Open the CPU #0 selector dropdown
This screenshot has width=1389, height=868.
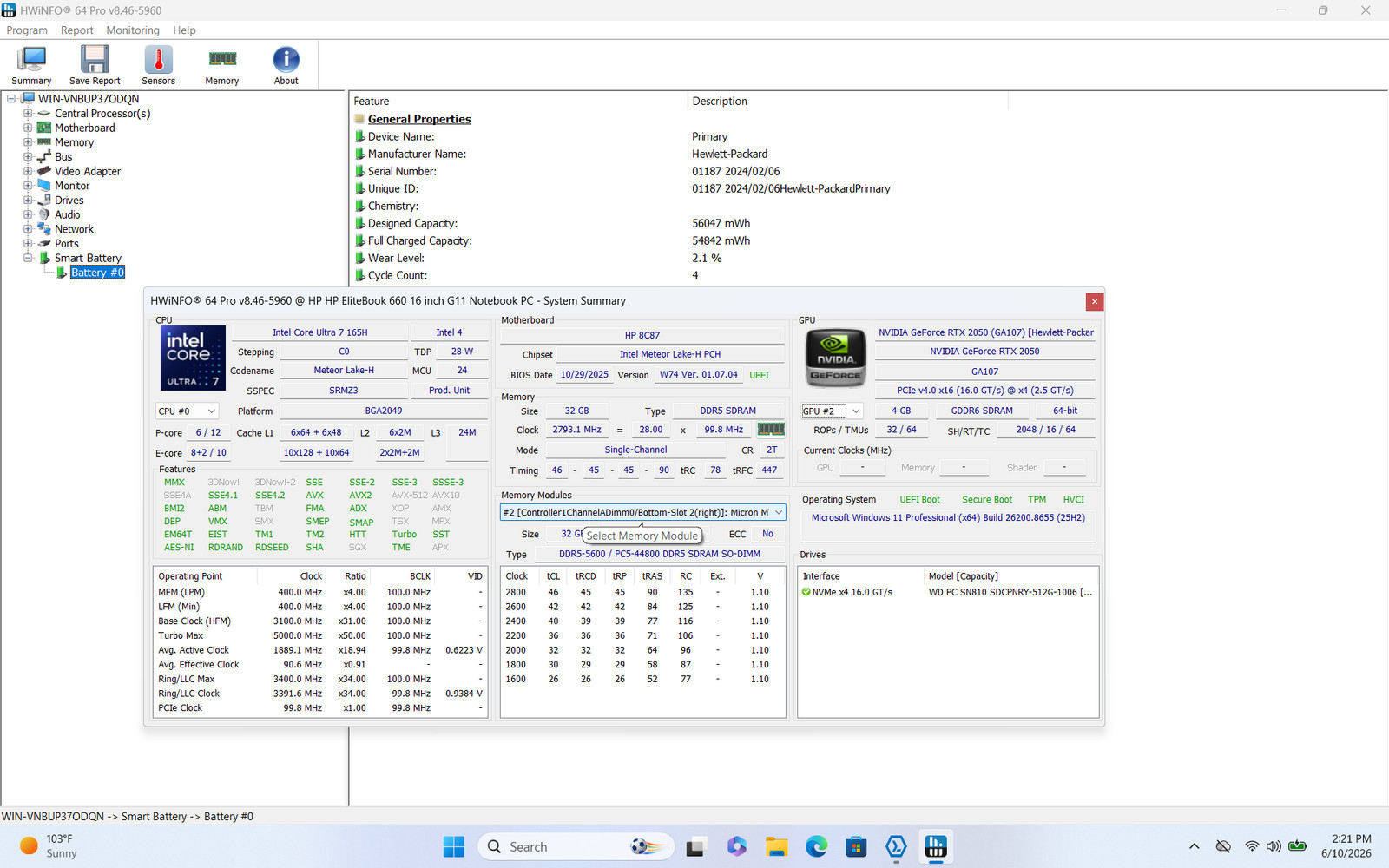point(187,411)
